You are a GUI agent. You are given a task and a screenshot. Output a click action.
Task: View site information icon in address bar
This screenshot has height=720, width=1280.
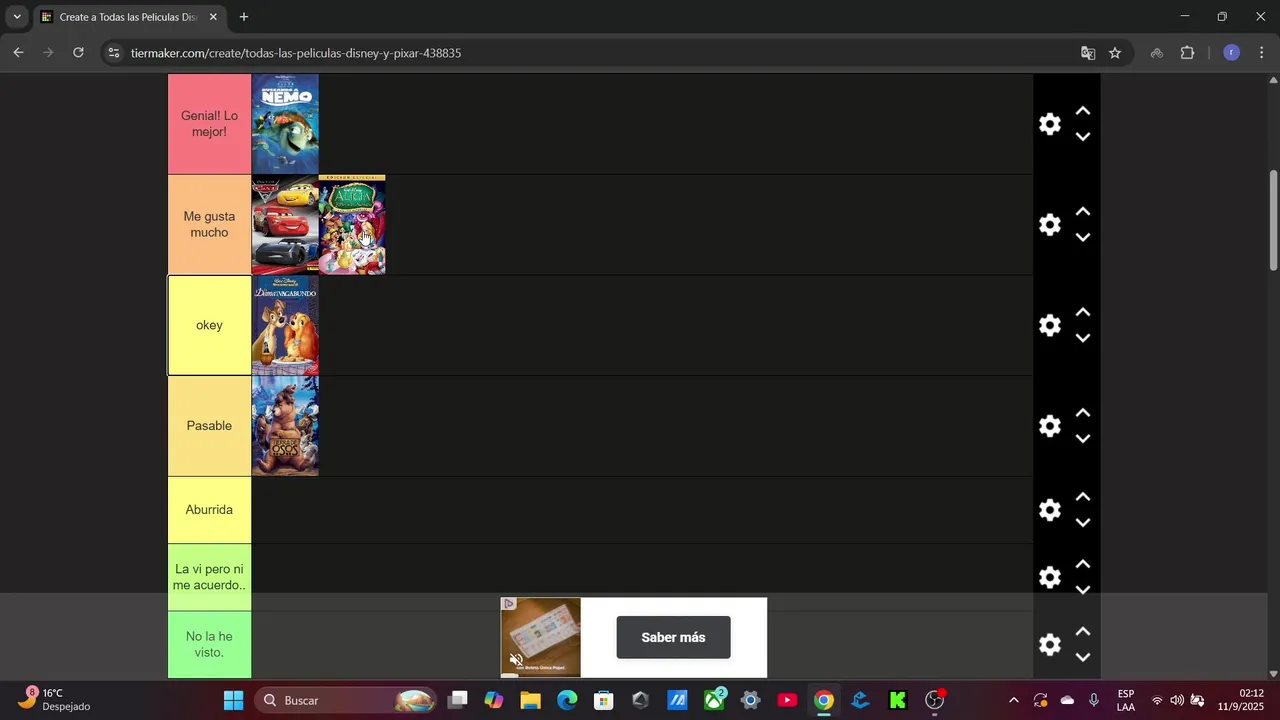click(x=113, y=53)
